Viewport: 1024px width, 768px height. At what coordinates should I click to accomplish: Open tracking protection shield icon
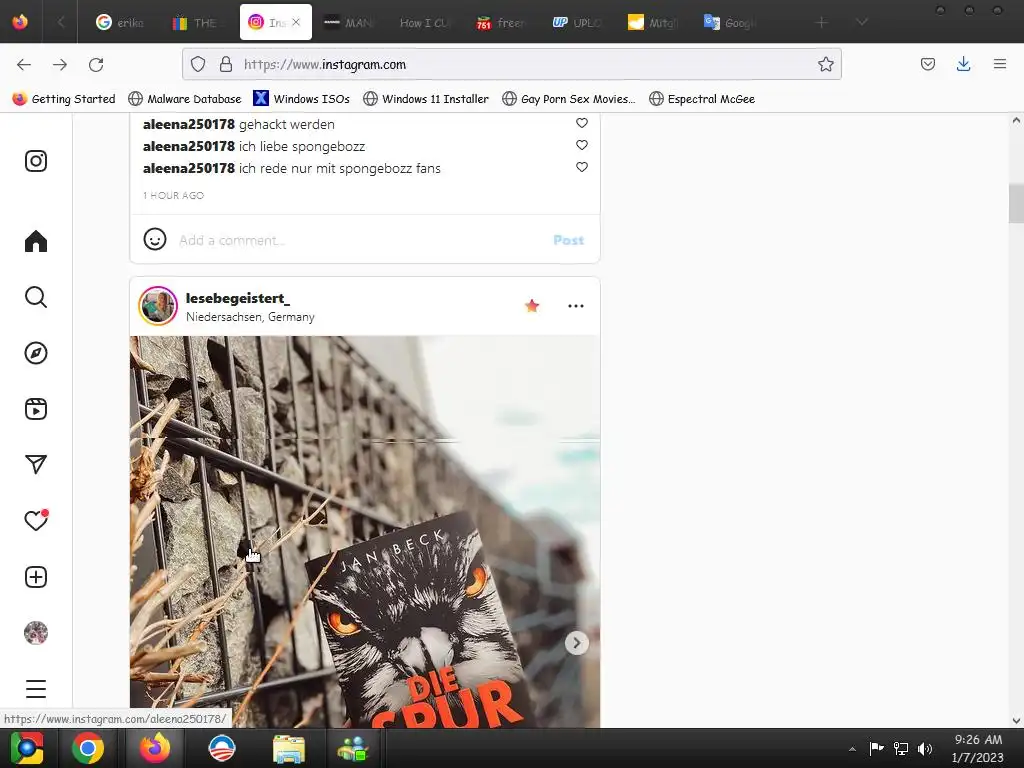pyautogui.click(x=198, y=64)
